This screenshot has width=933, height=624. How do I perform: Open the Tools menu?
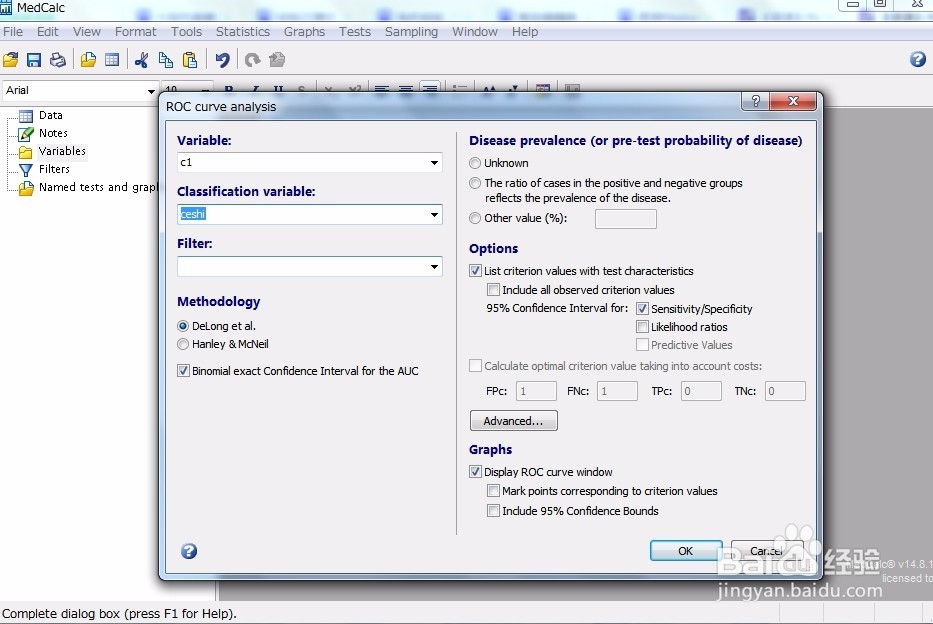tap(186, 32)
